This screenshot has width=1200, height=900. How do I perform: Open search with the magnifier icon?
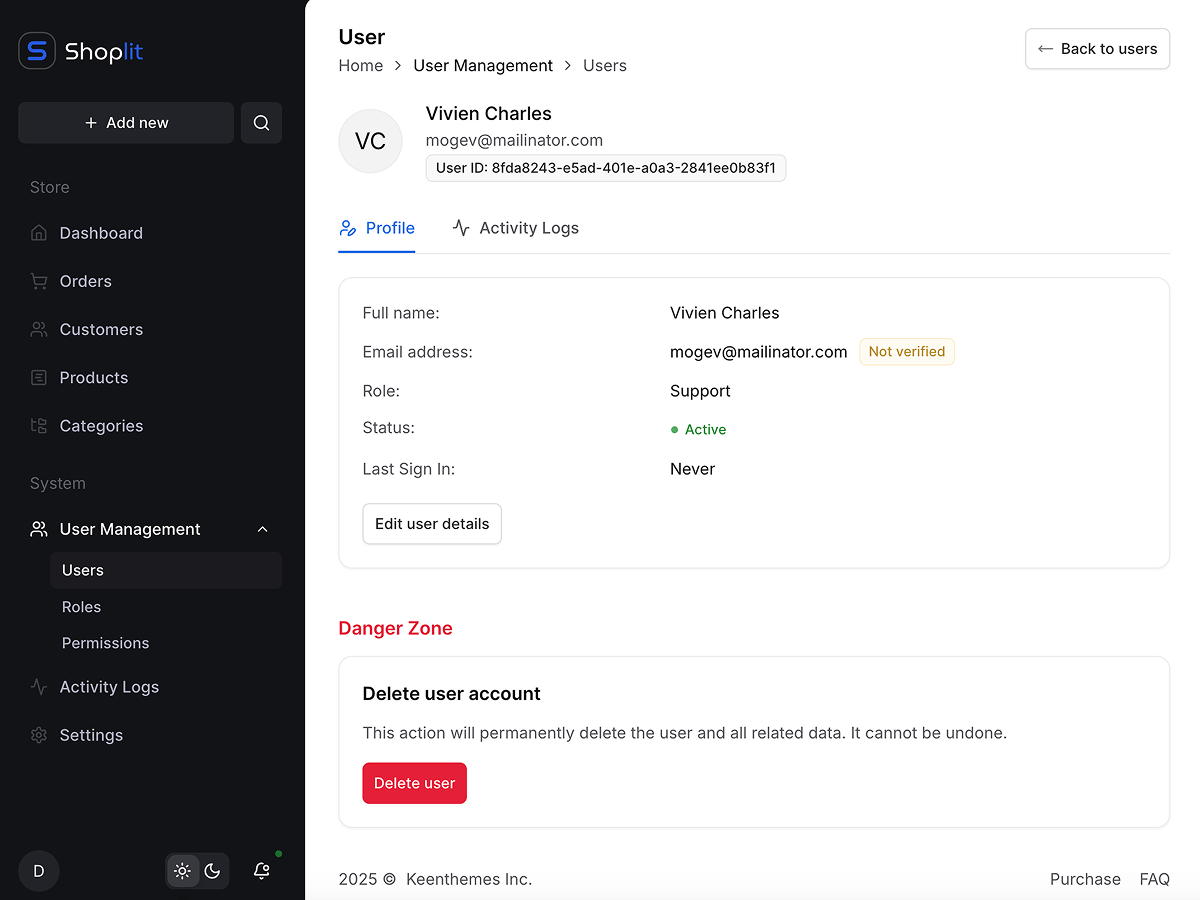click(261, 122)
